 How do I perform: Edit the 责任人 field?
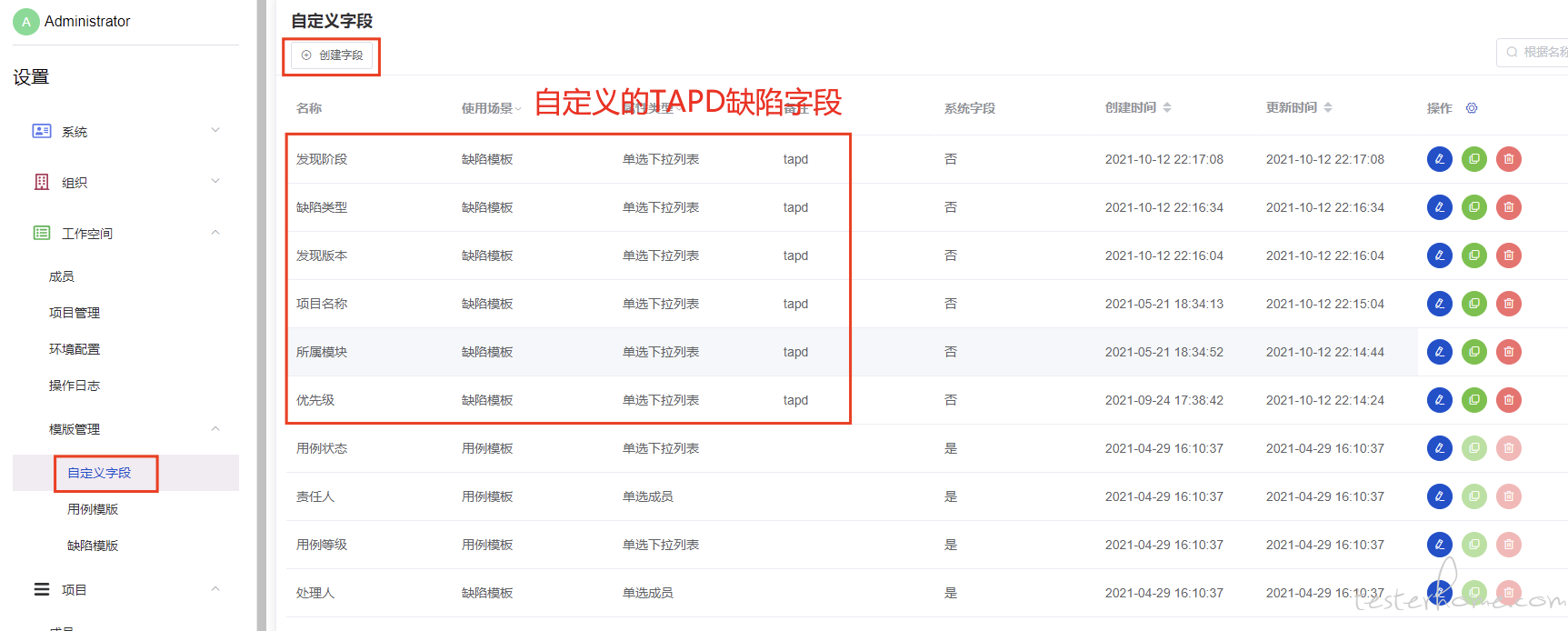coord(1439,496)
